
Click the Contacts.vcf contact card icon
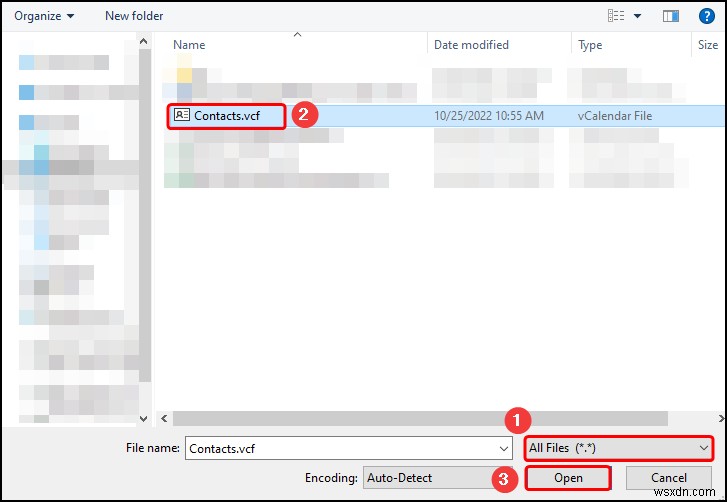182,114
